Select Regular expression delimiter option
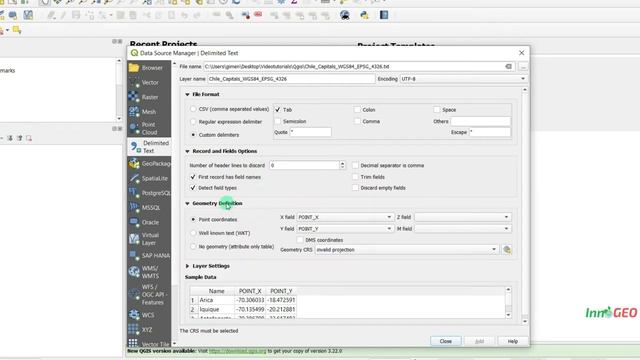The image size is (640, 360). 193,122
